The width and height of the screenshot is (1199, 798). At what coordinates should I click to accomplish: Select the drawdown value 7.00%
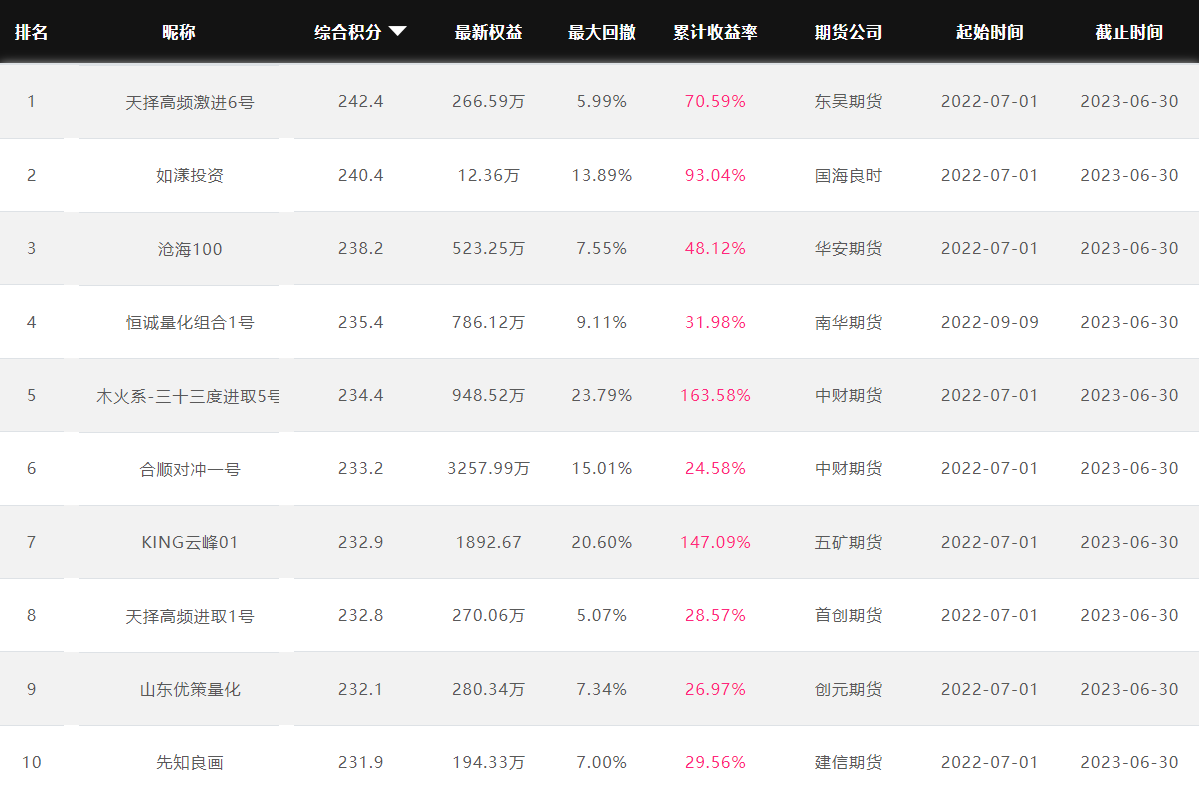602,762
